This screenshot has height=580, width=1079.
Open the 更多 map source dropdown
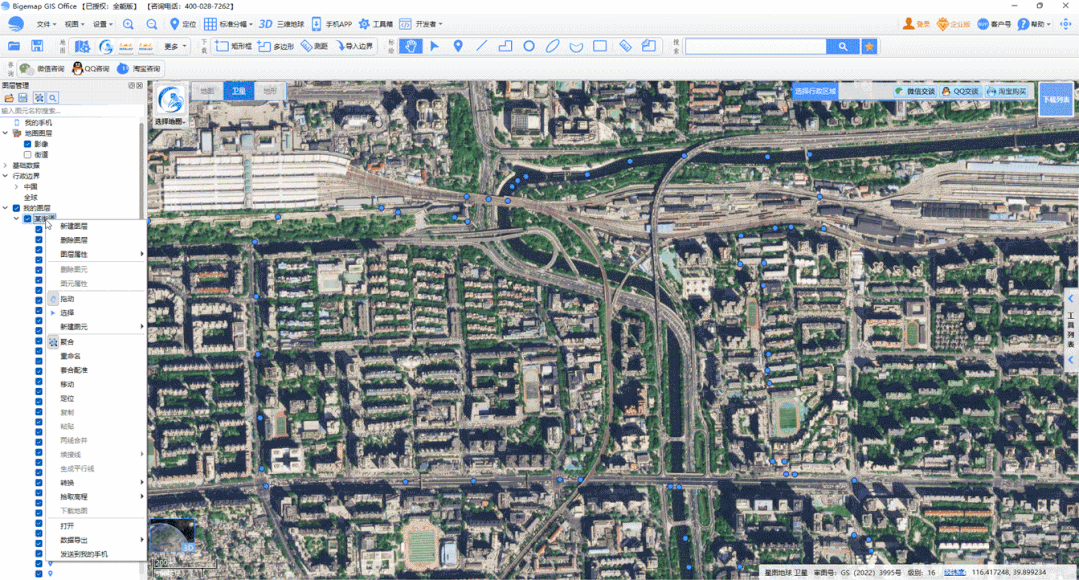tap(175, 46)
